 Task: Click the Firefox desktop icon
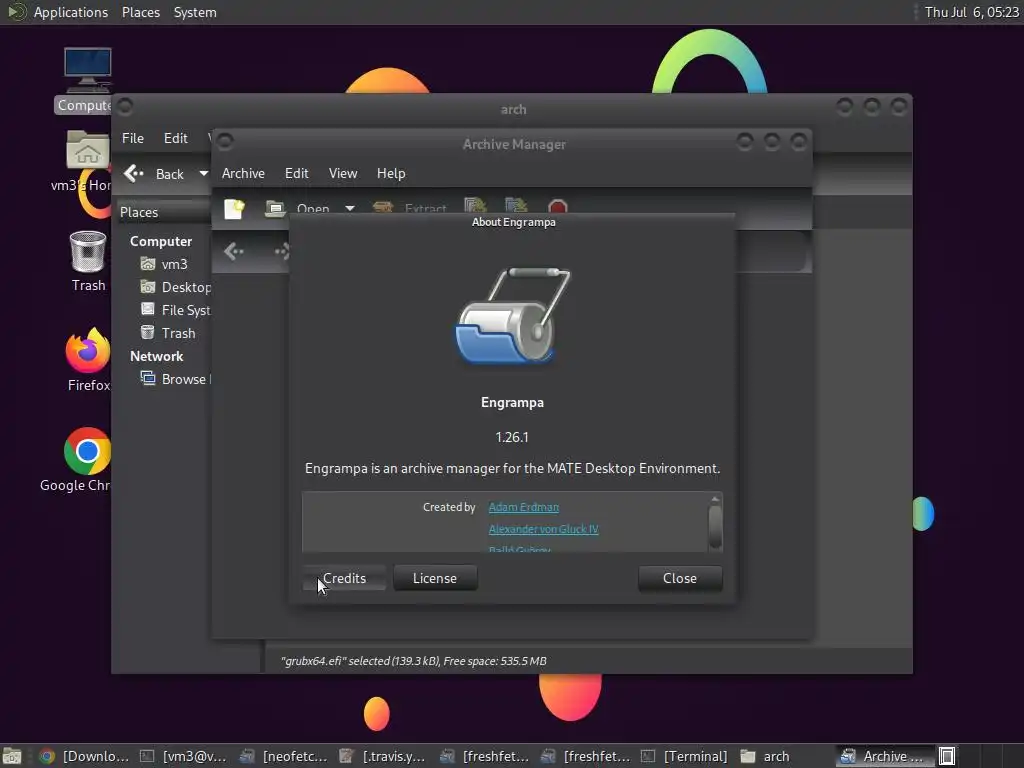tap(88, 351)
